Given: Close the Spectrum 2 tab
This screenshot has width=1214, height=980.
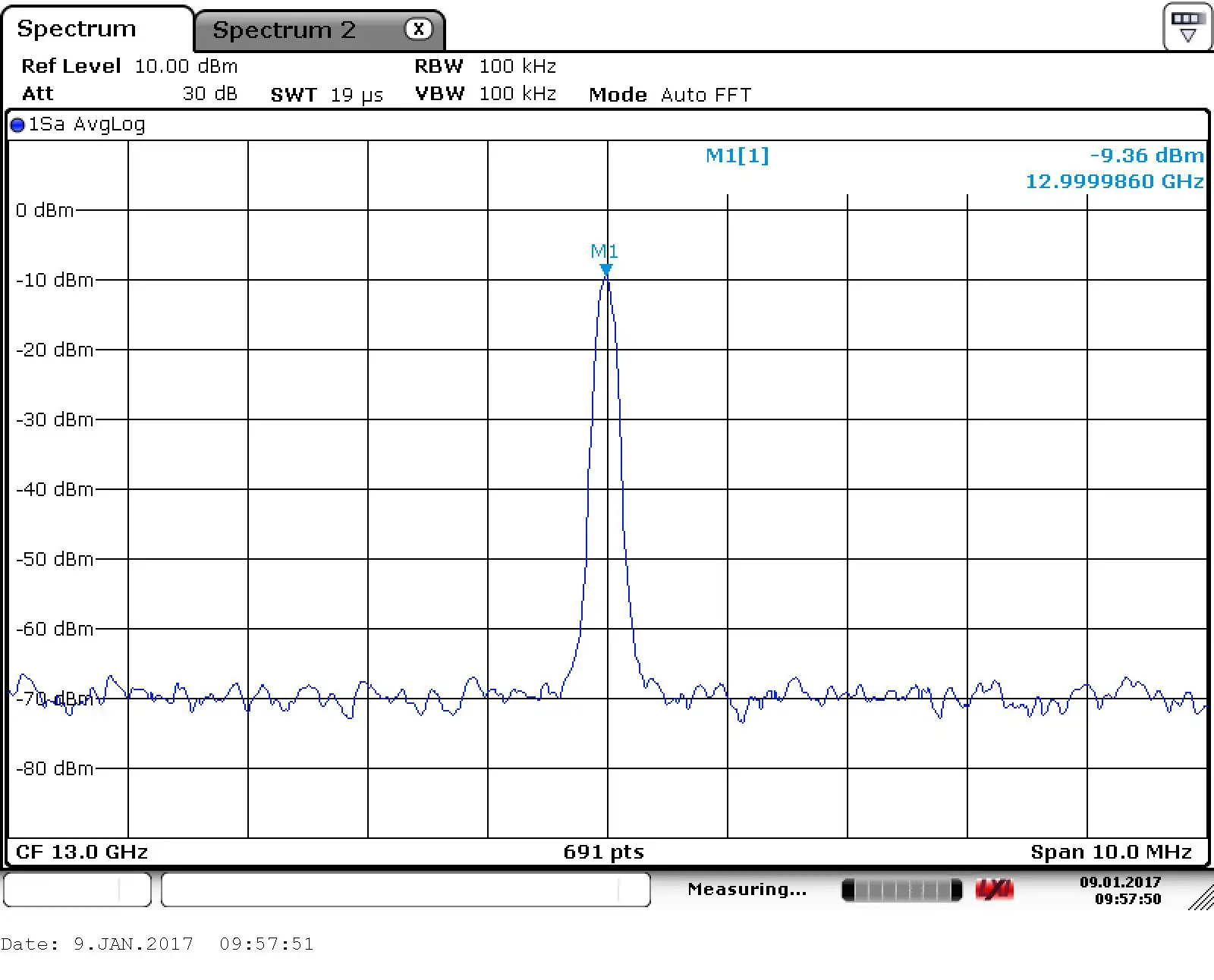Looking at the screenshot, I should point(418,29).
